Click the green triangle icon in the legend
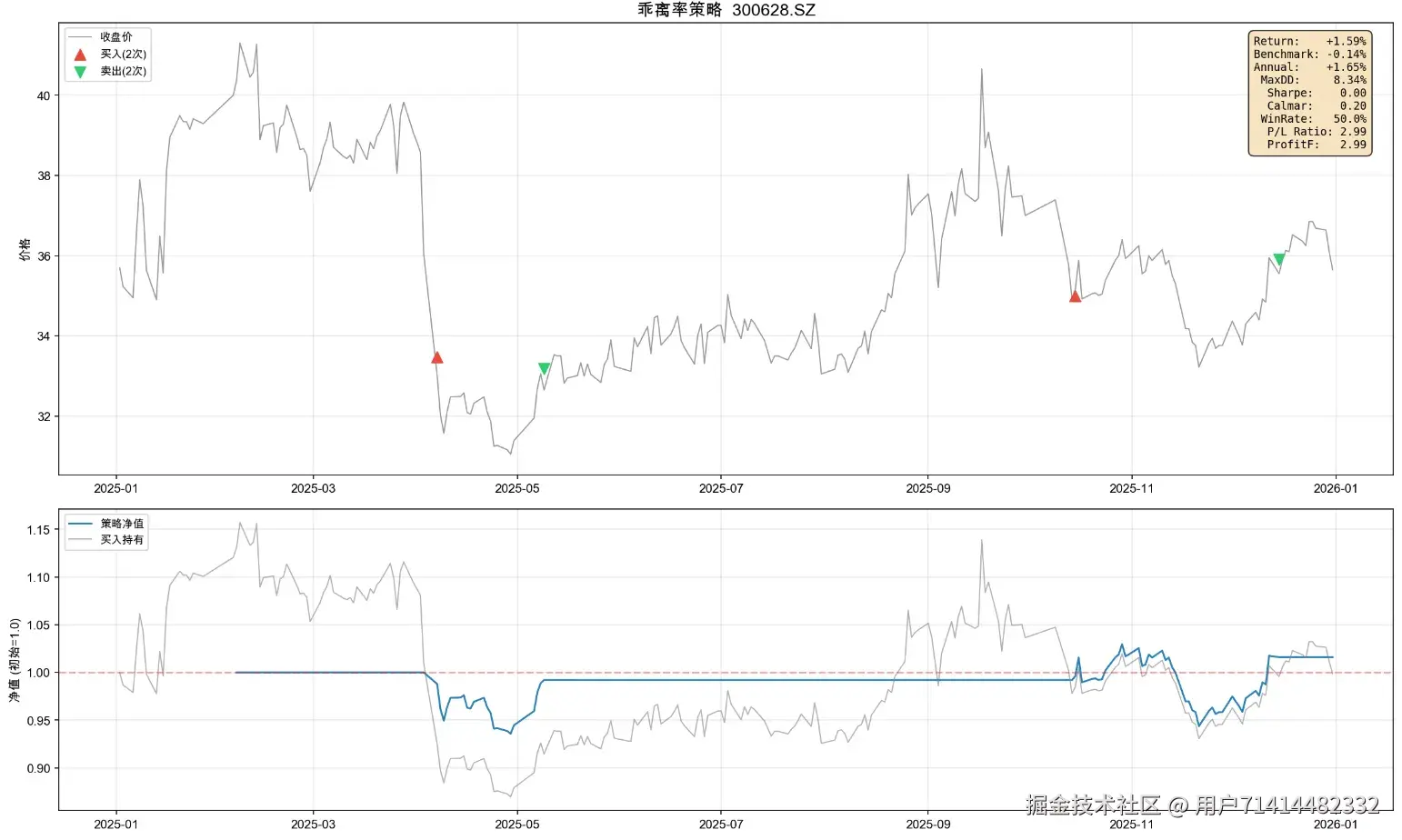 click(80, 72)
